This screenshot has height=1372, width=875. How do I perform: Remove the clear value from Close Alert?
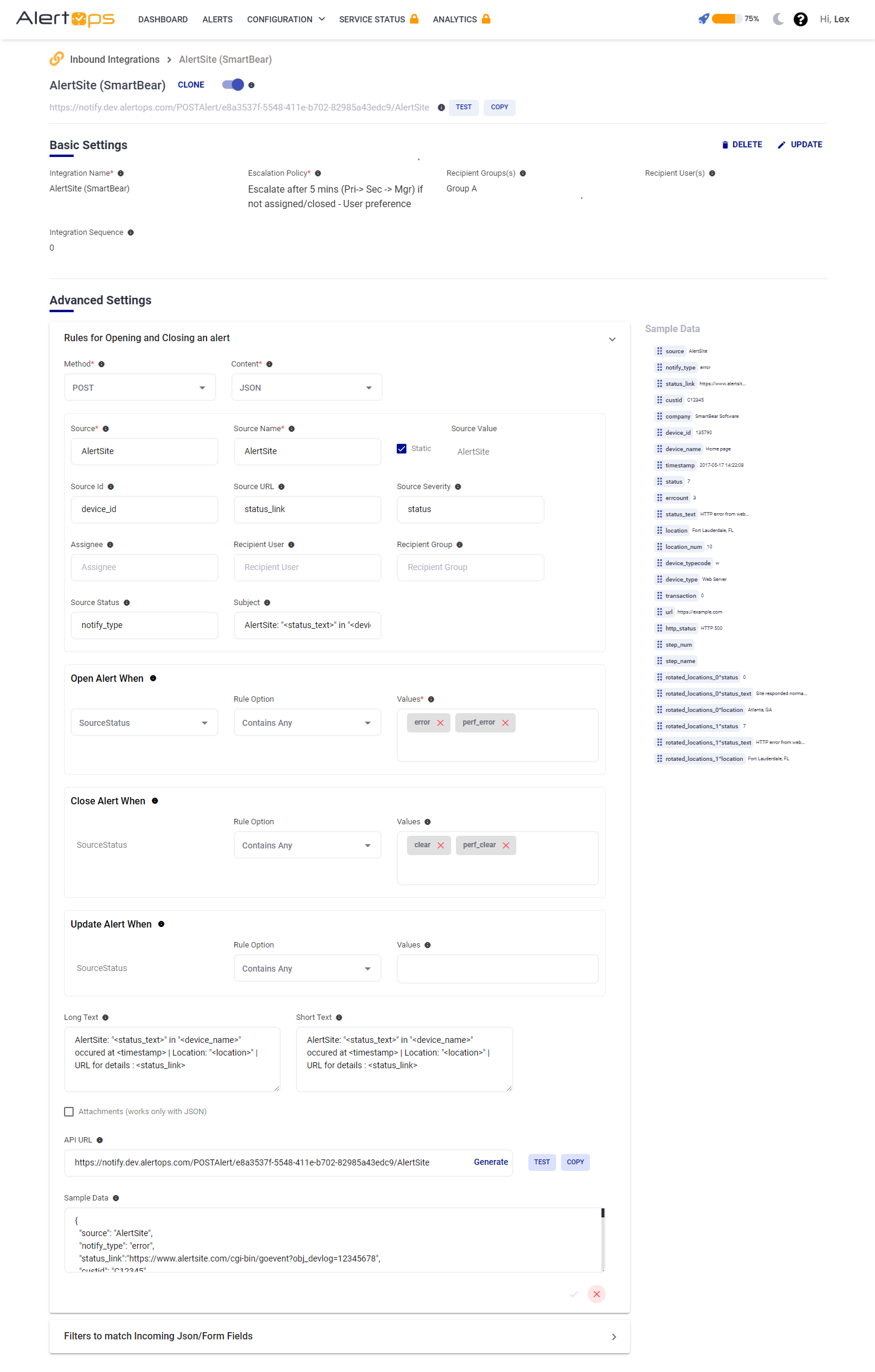coord(441,845)
